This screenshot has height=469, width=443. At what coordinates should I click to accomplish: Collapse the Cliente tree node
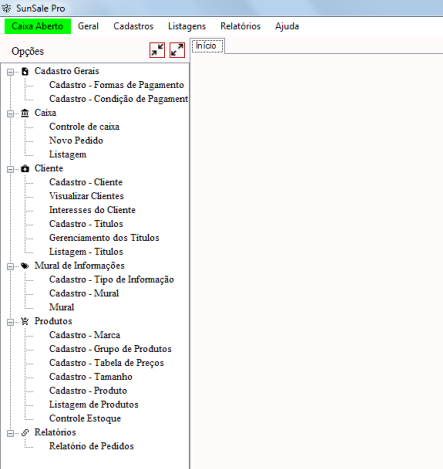11,169
